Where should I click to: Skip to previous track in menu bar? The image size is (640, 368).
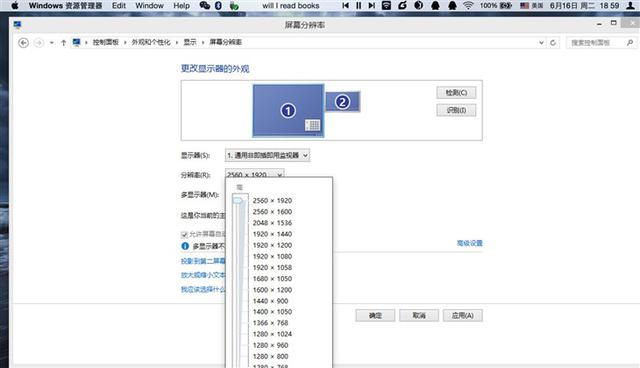tap(345, 6)
